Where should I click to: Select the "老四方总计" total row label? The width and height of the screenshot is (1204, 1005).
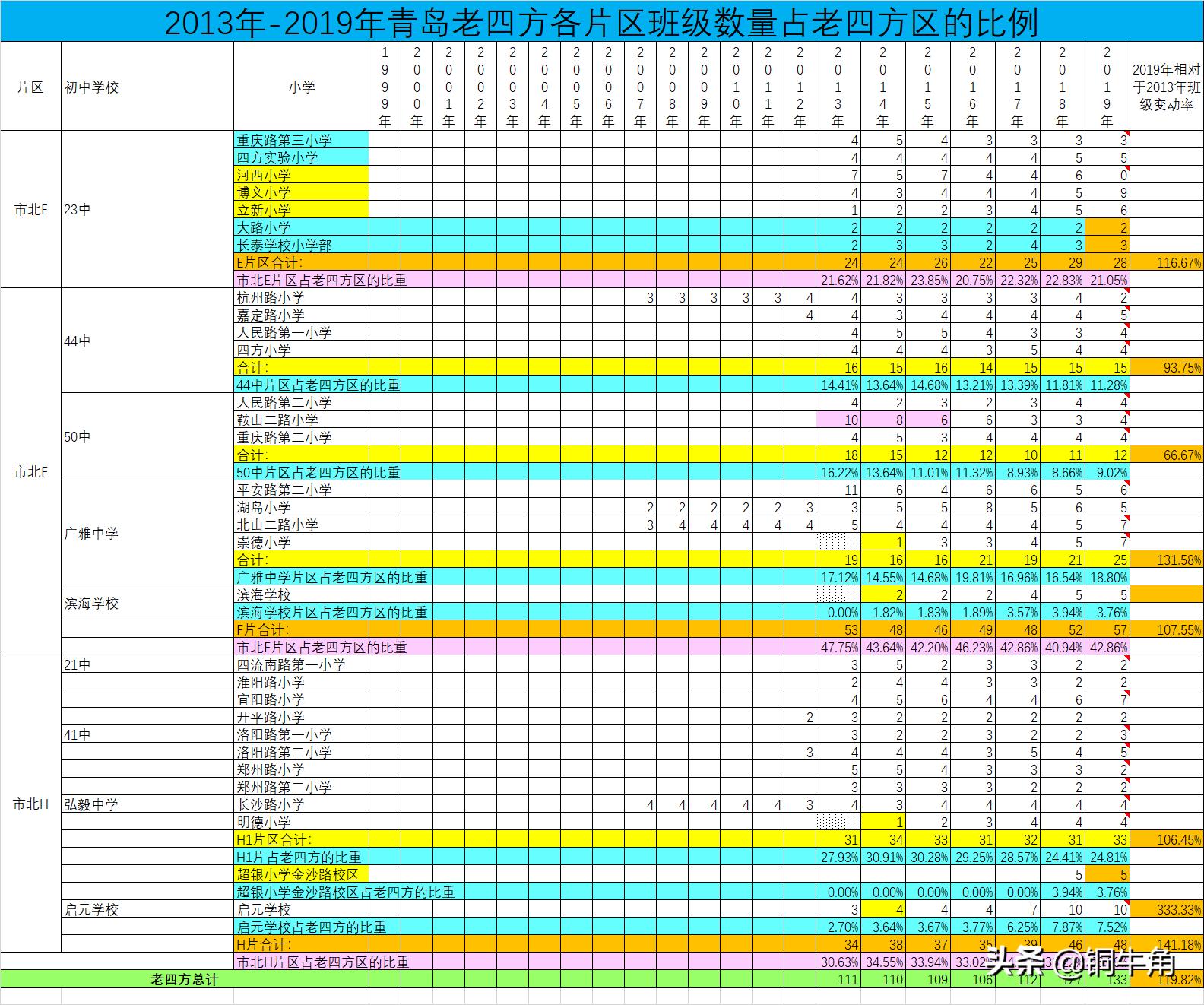[185, 980]
